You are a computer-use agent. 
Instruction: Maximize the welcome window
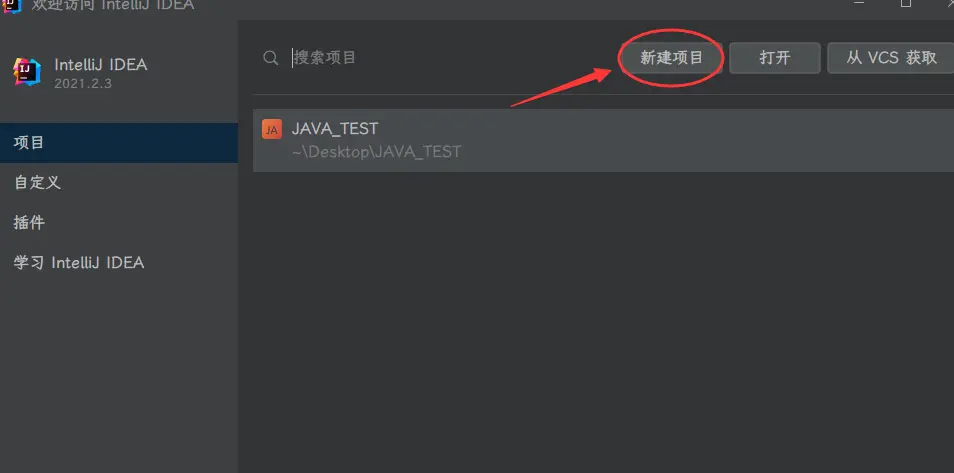point(906,4)
